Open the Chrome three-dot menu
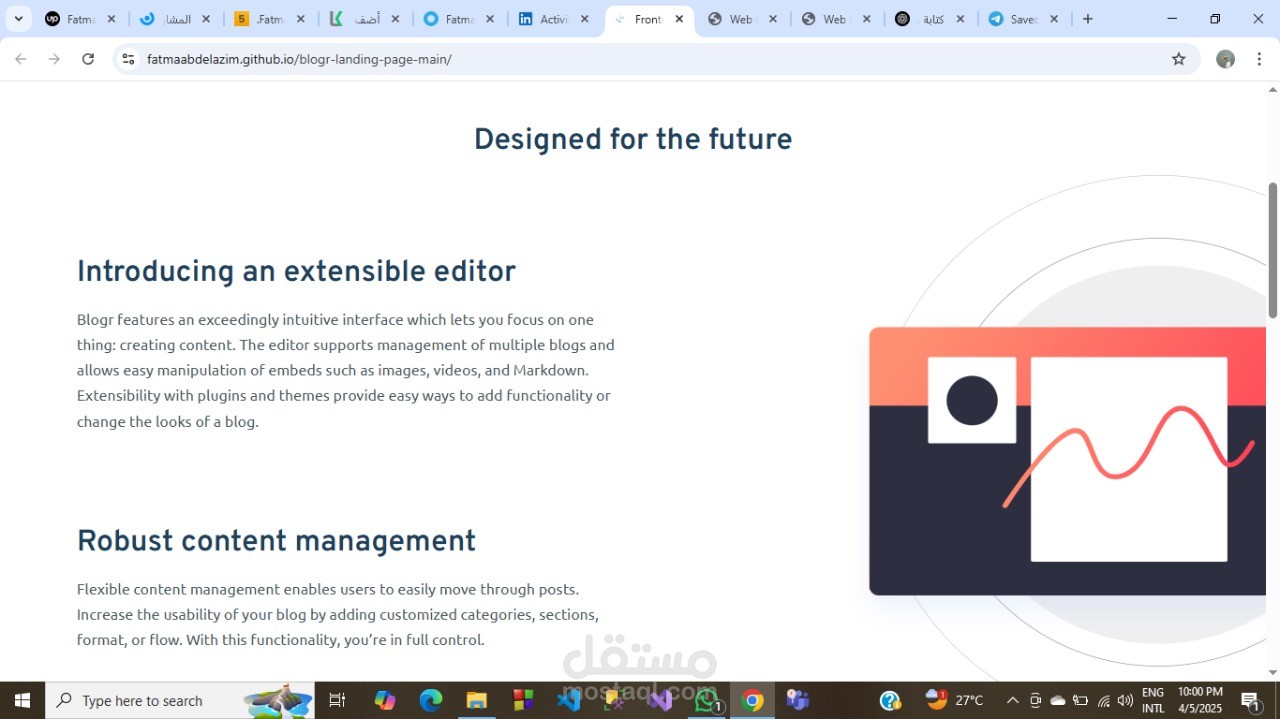The width and height of the screenshot is (1280, 719). tap(1259, 59)
